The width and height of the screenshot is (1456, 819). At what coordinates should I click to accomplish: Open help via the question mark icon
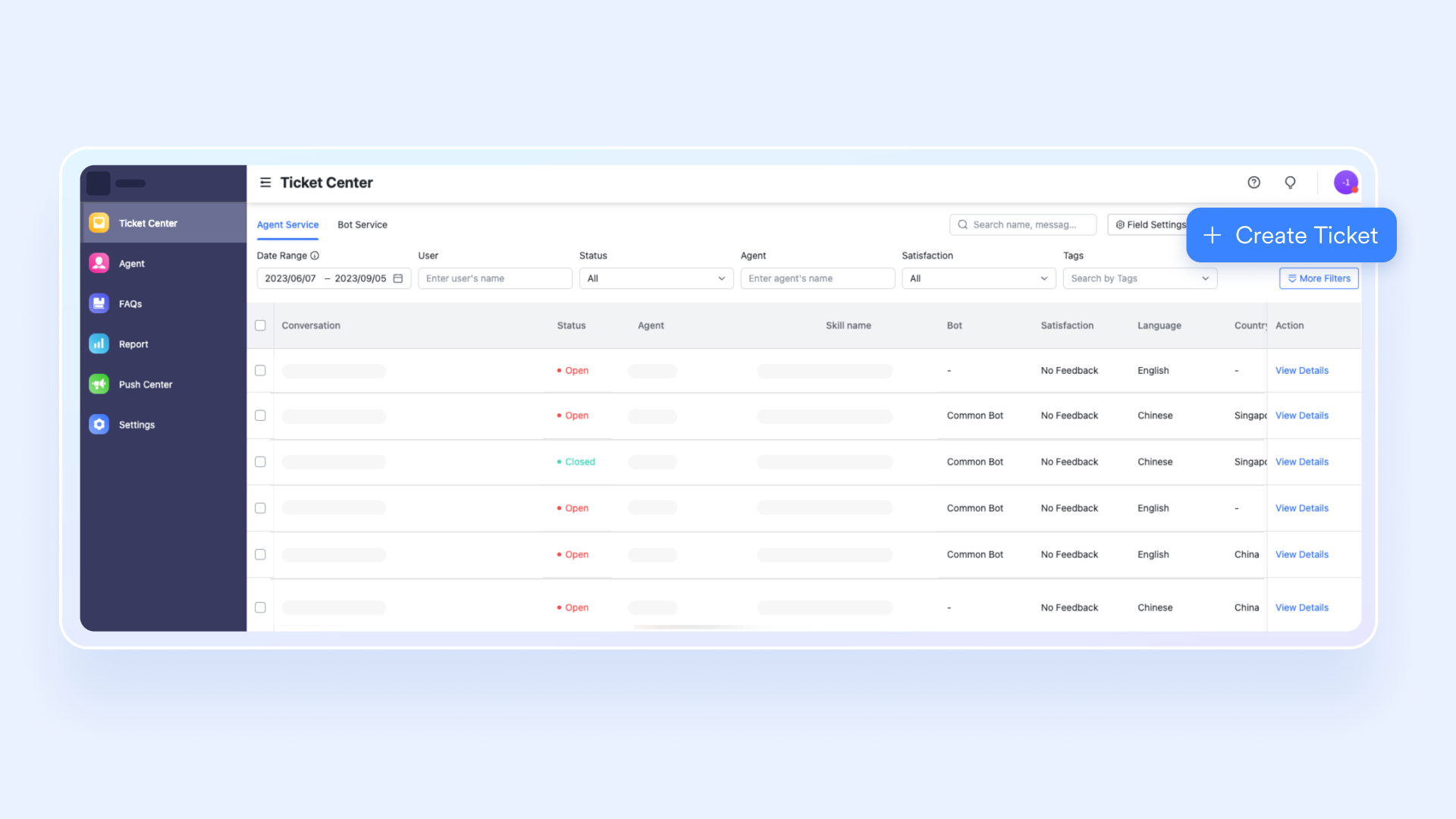coord(1254,183)
